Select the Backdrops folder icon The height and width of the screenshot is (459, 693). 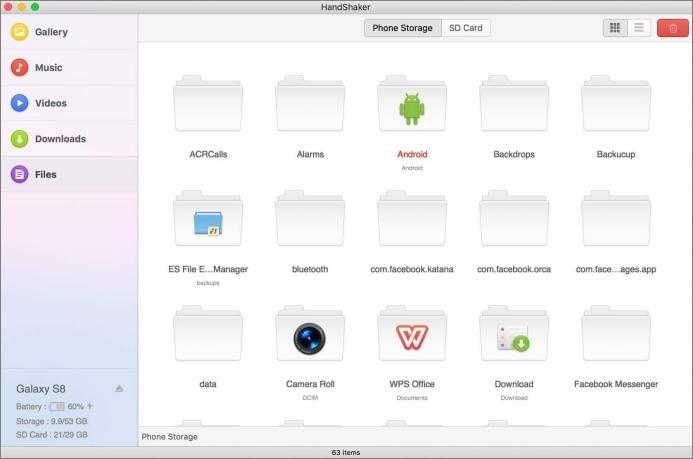pos(514,104)
